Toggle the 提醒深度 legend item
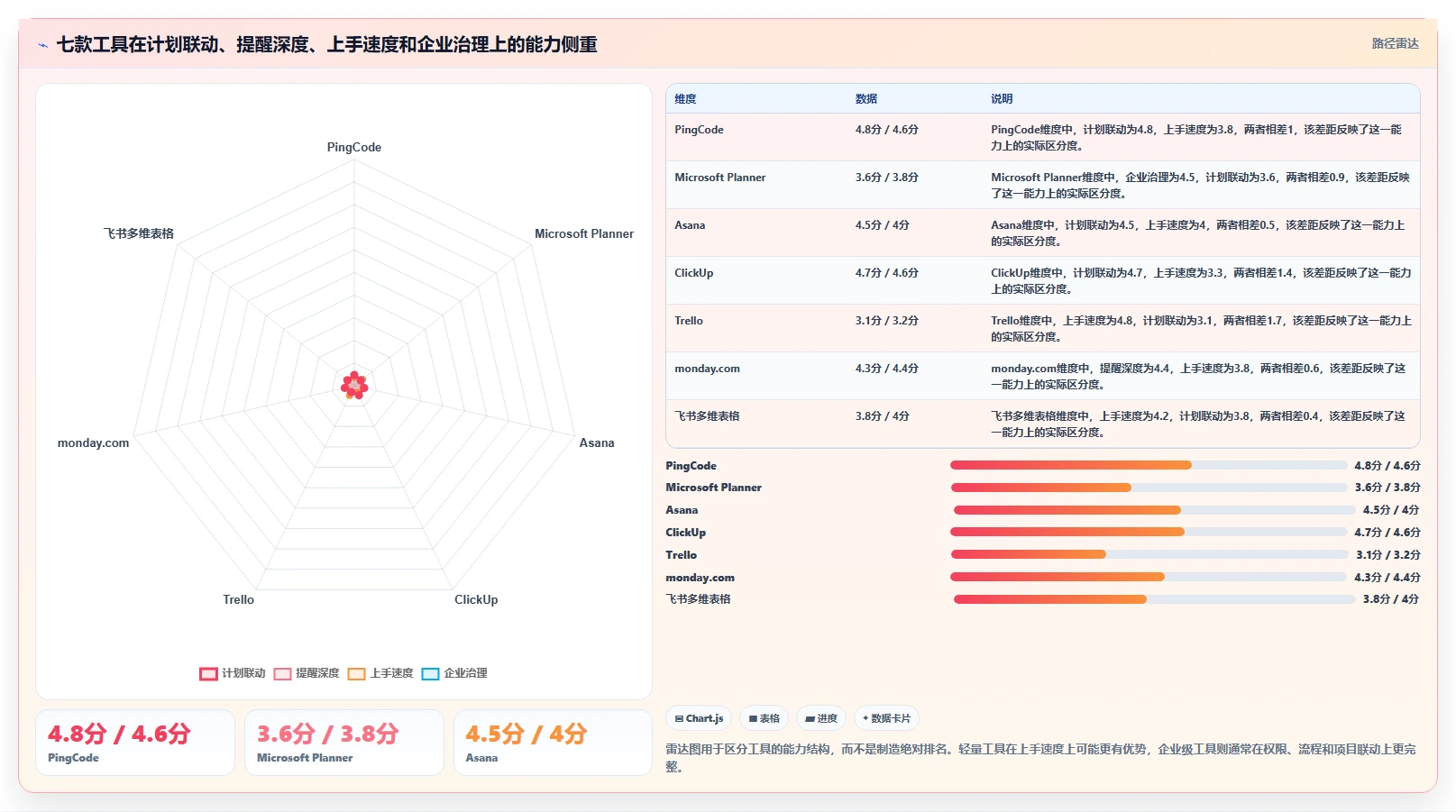 [307, 673]
